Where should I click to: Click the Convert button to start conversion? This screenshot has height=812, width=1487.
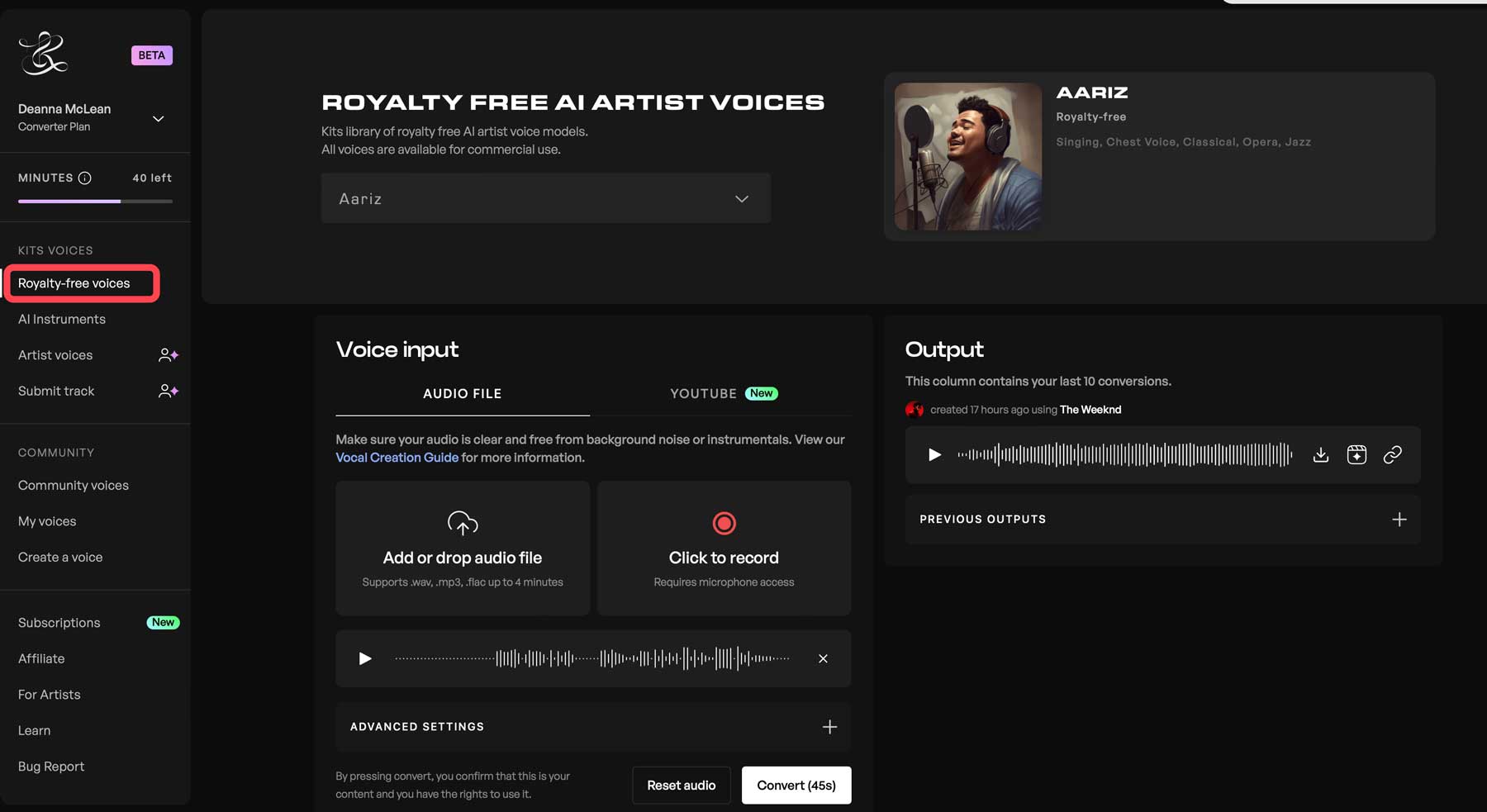pos(796,785)
